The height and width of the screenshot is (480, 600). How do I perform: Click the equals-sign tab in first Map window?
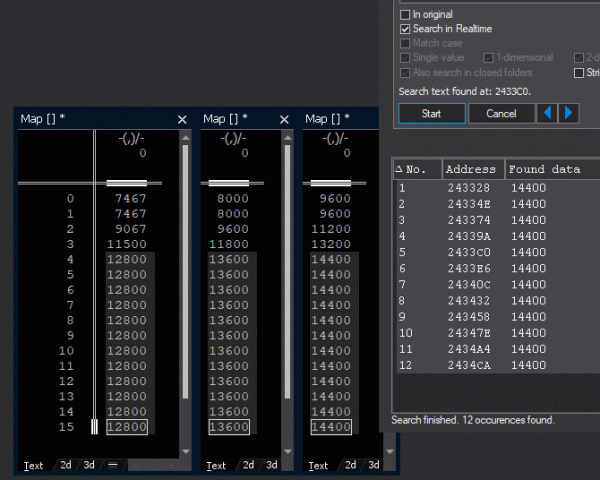click(112, 465)
